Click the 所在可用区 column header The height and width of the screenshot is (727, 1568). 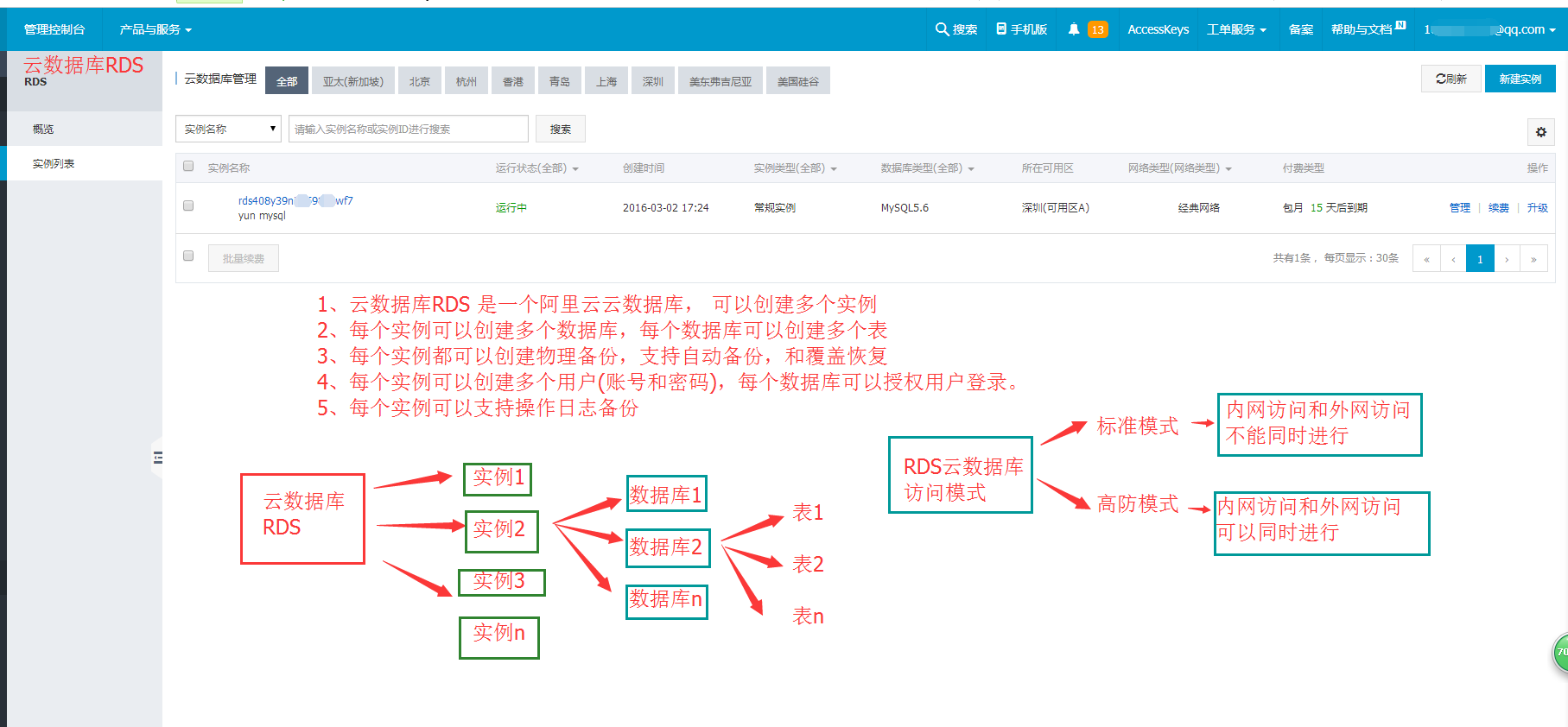(1048, 168)
